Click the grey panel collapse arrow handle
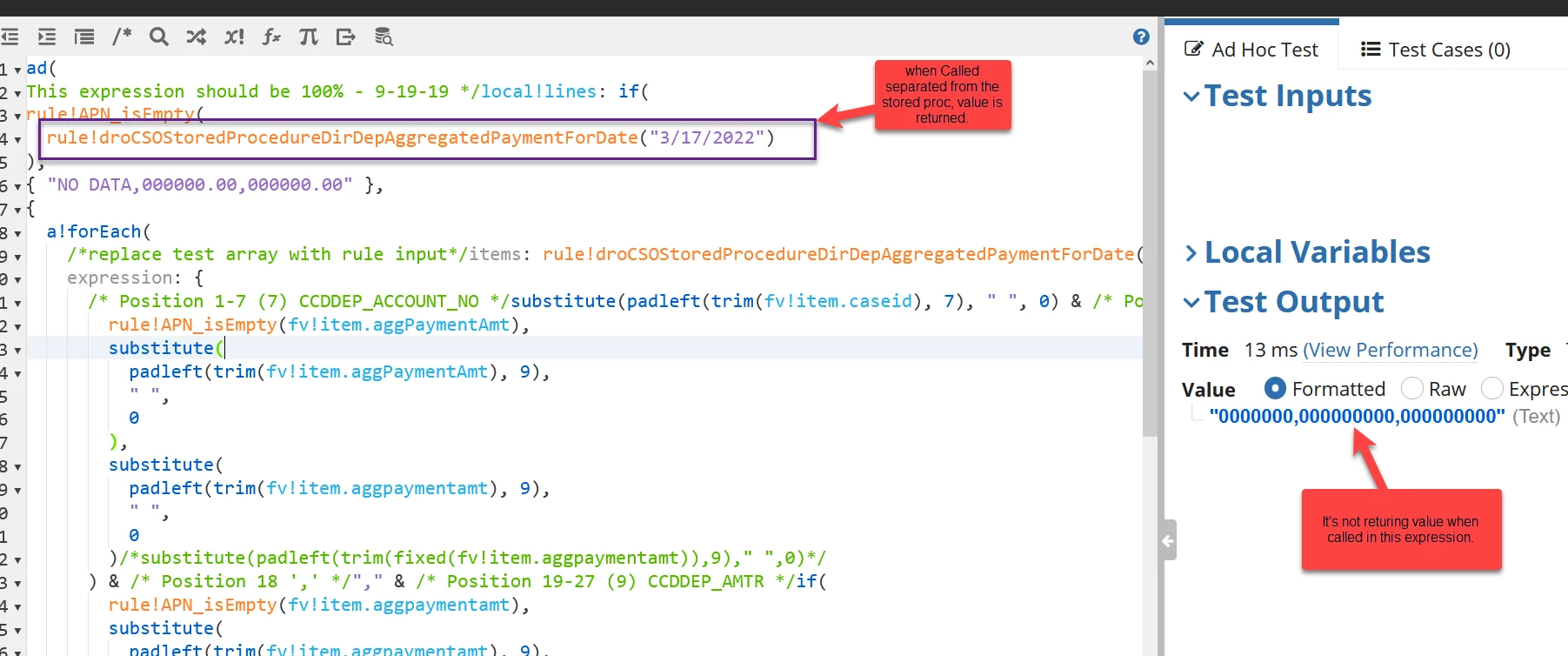This screenshot has width=1568, height=656. [x=1168, y=540]
